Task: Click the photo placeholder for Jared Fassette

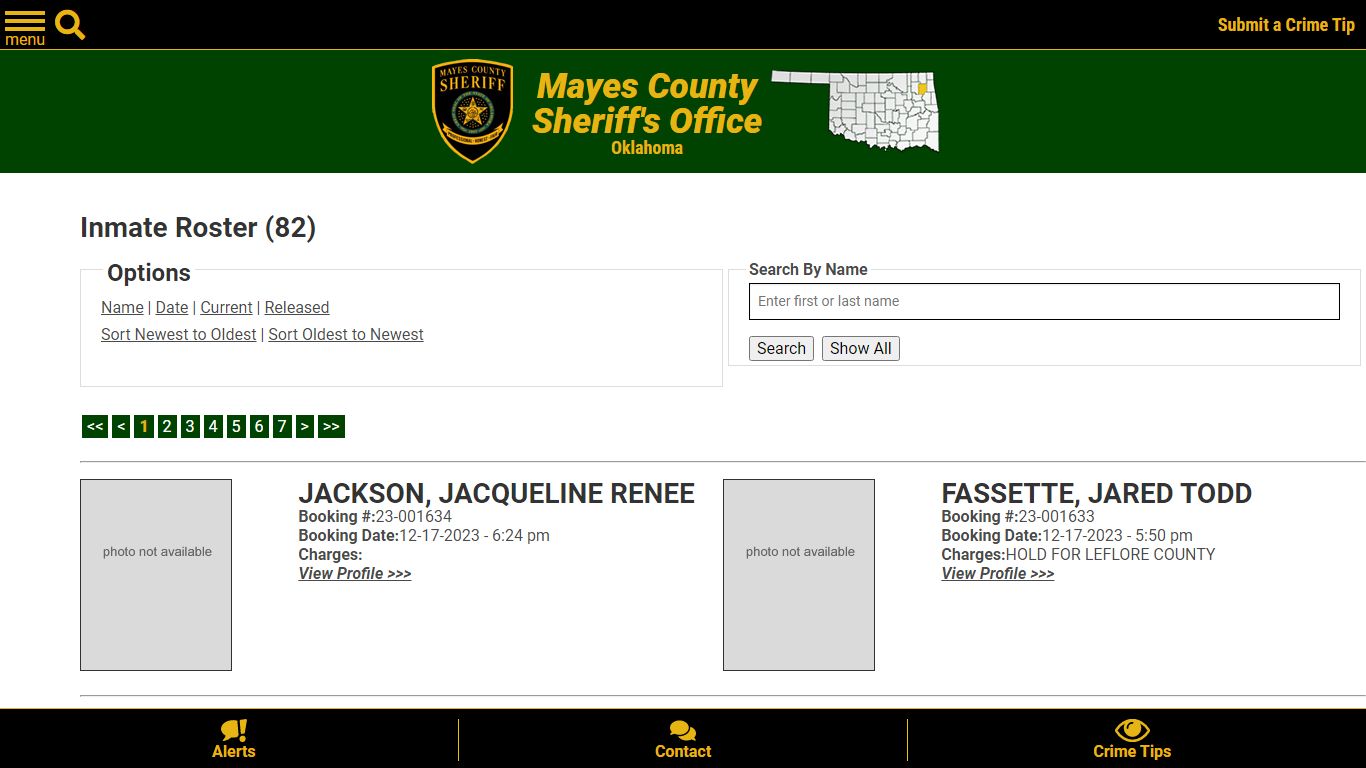Action: [x=799, y=575]
